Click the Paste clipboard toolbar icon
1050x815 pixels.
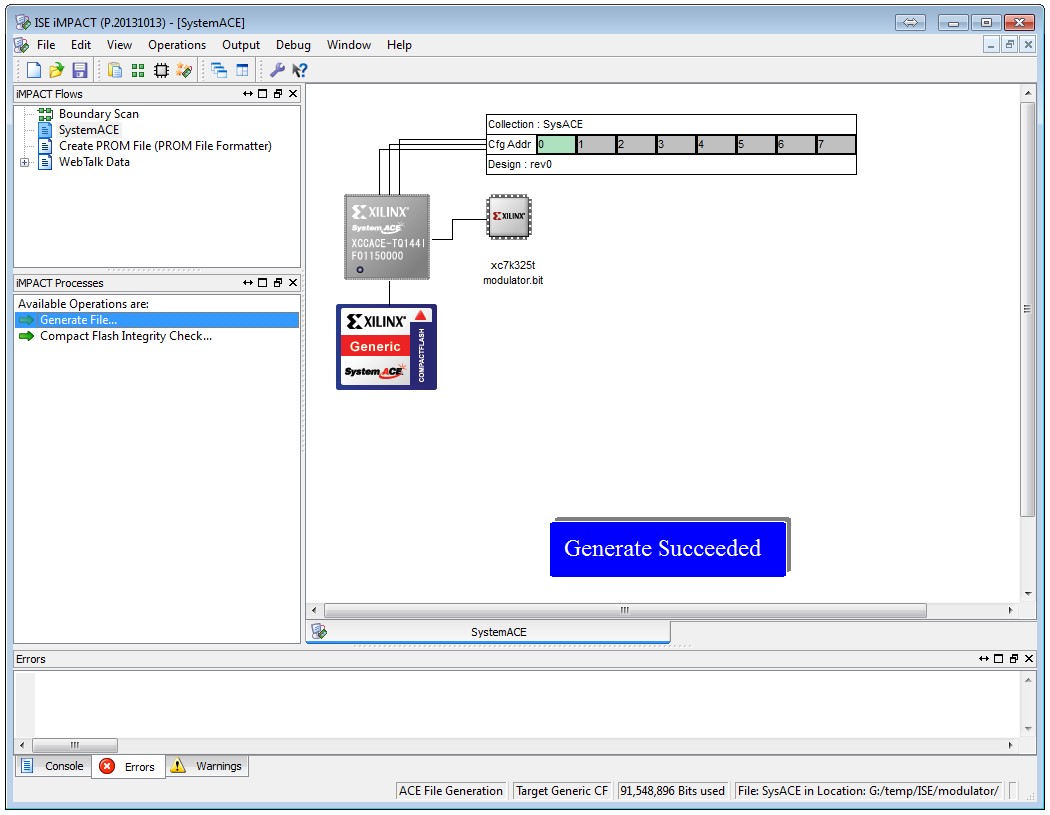(115, 70)
